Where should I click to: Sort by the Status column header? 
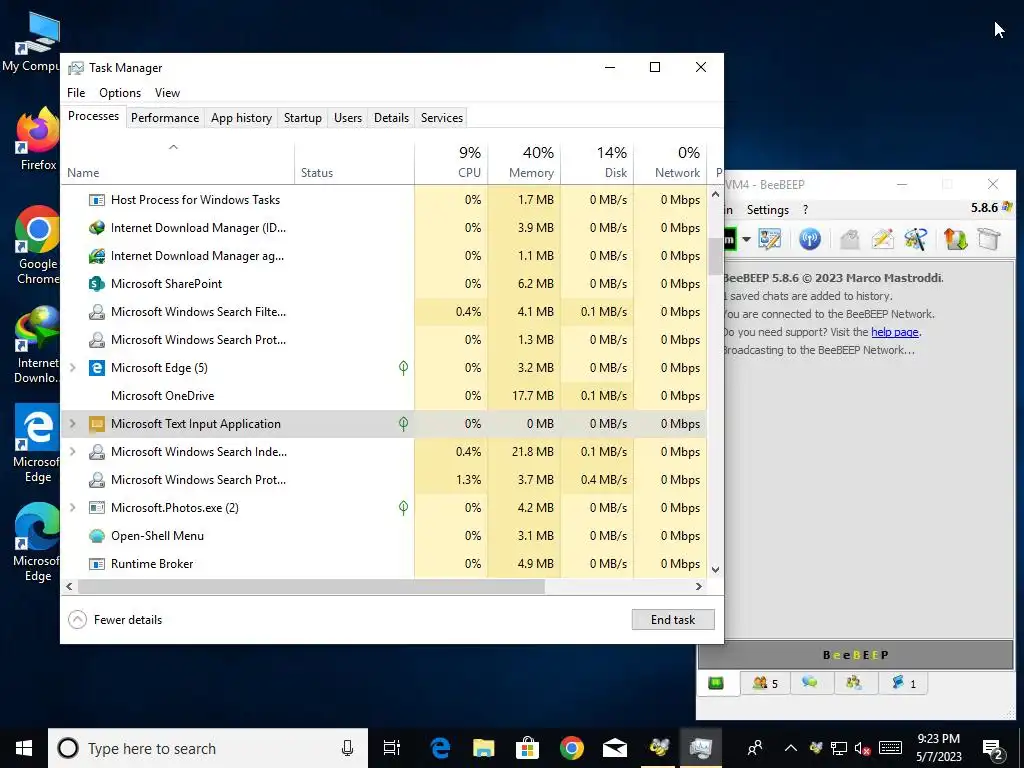(x=354, y=162)
